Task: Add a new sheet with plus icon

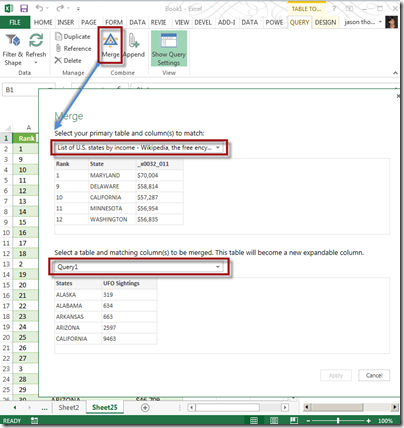Action: click(x=145, y=407)
